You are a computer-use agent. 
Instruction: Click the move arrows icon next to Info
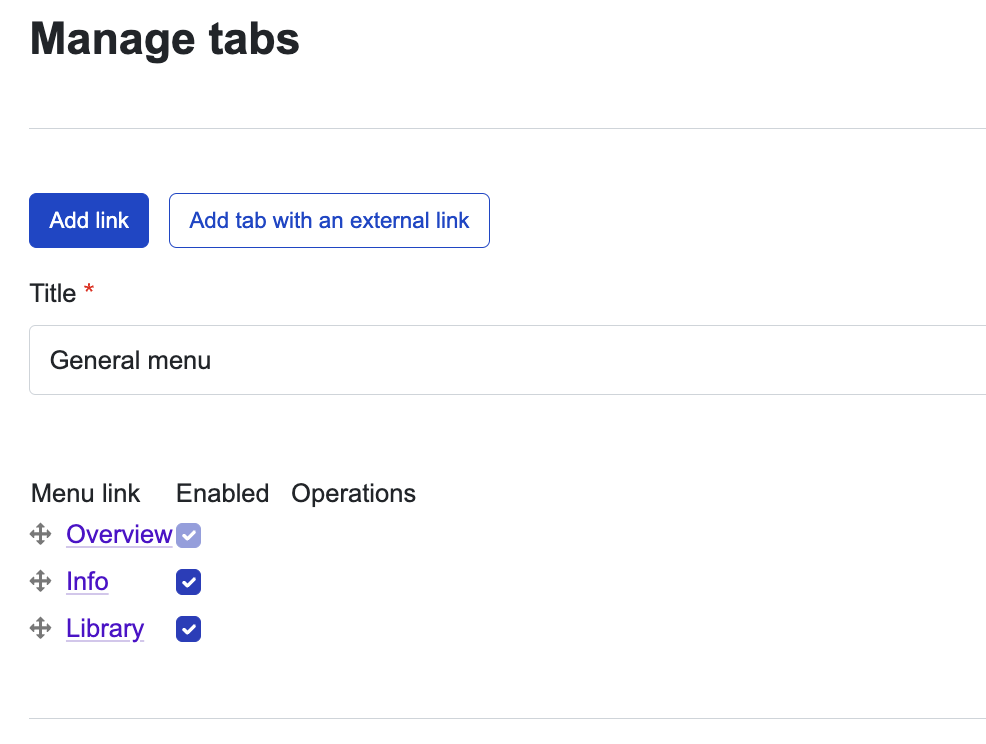[40, 581]
